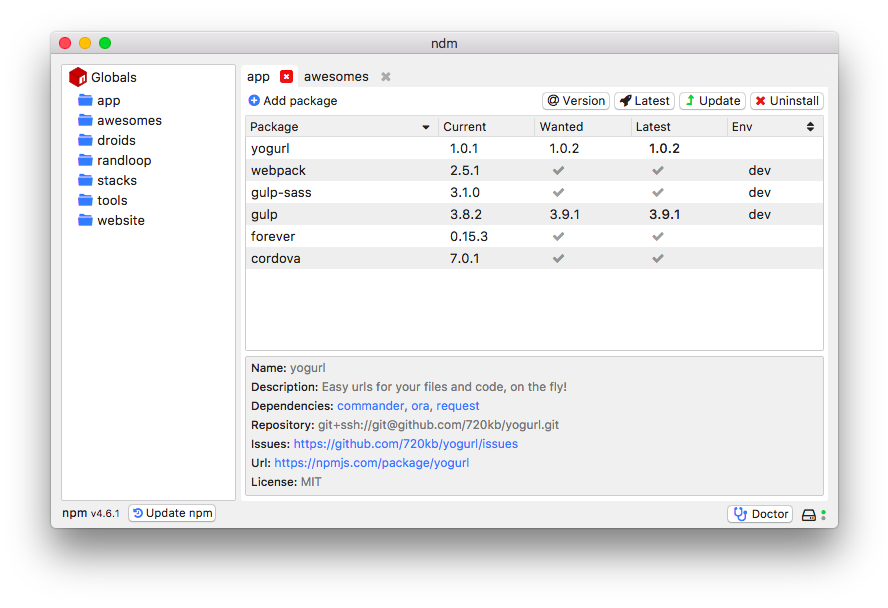Viewport: 888px width, 608px height.
Task: Sort by Package column dropdown arrow
Action: click(426, 127)
